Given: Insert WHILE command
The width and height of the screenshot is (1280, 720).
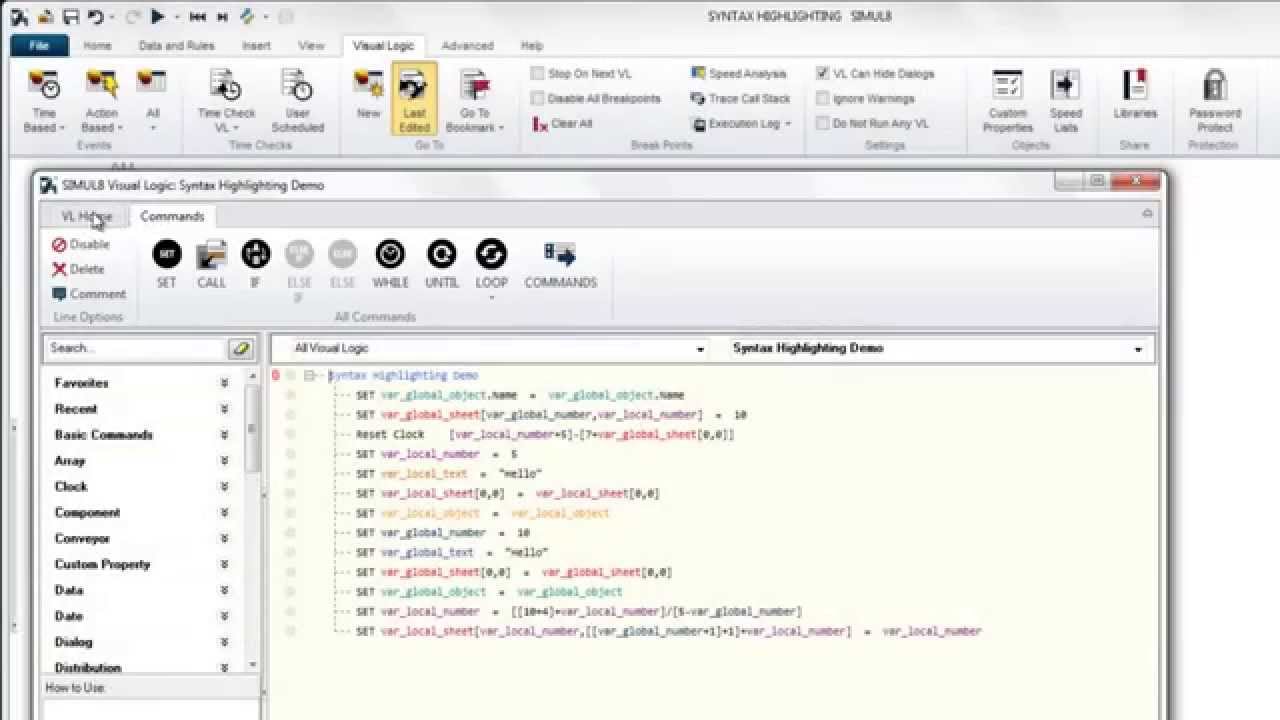Looking at the screenshot, I should (390, 265).
